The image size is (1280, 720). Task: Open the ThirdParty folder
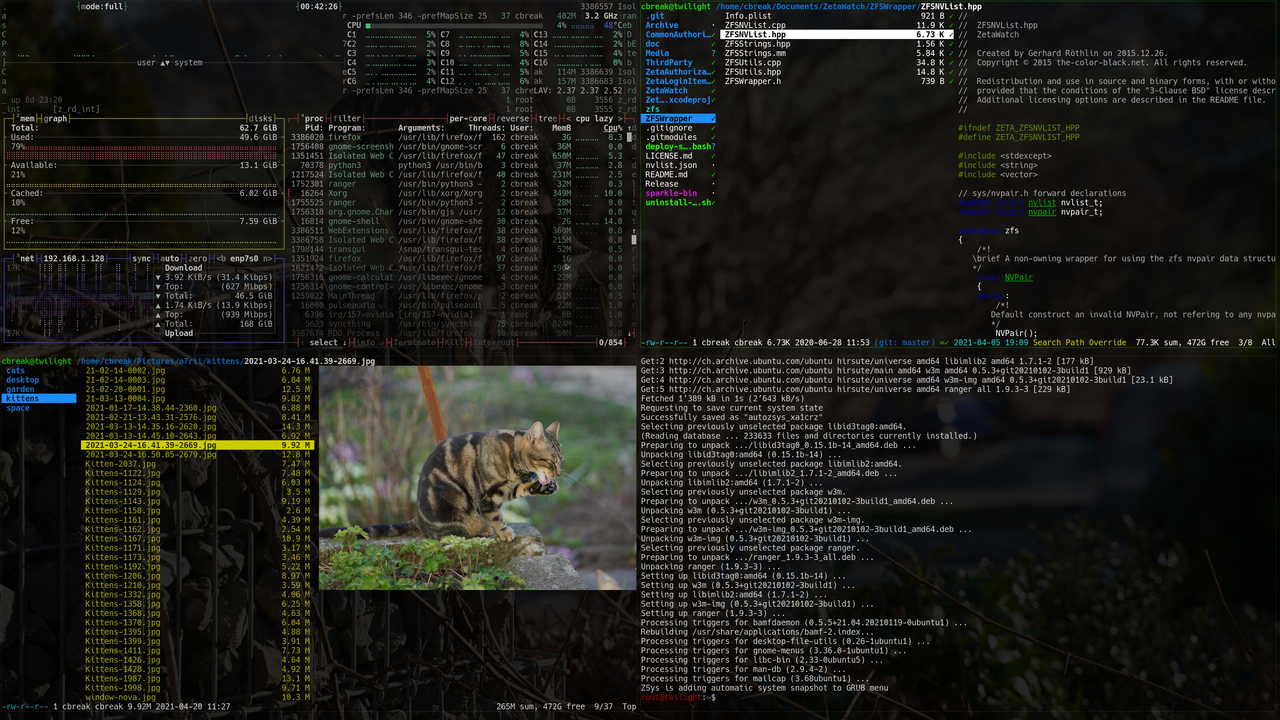tap(679, 63)
